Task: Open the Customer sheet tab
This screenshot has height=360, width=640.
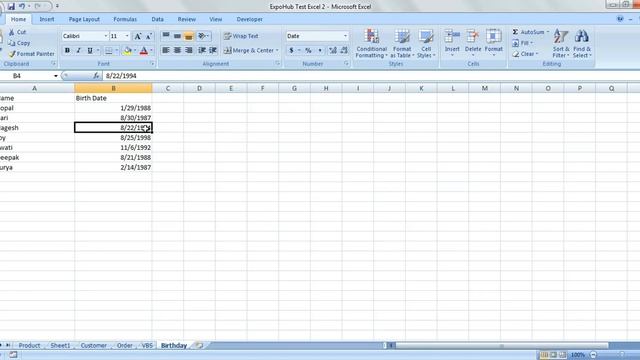Action: (93, 345)
